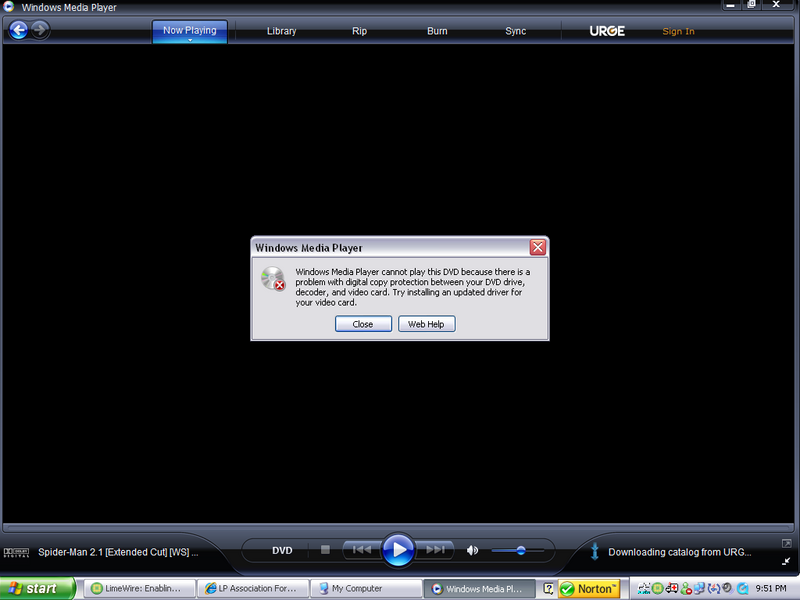Click the QuickTime tray icon
The image size is (800, 600).
point(743,589)
